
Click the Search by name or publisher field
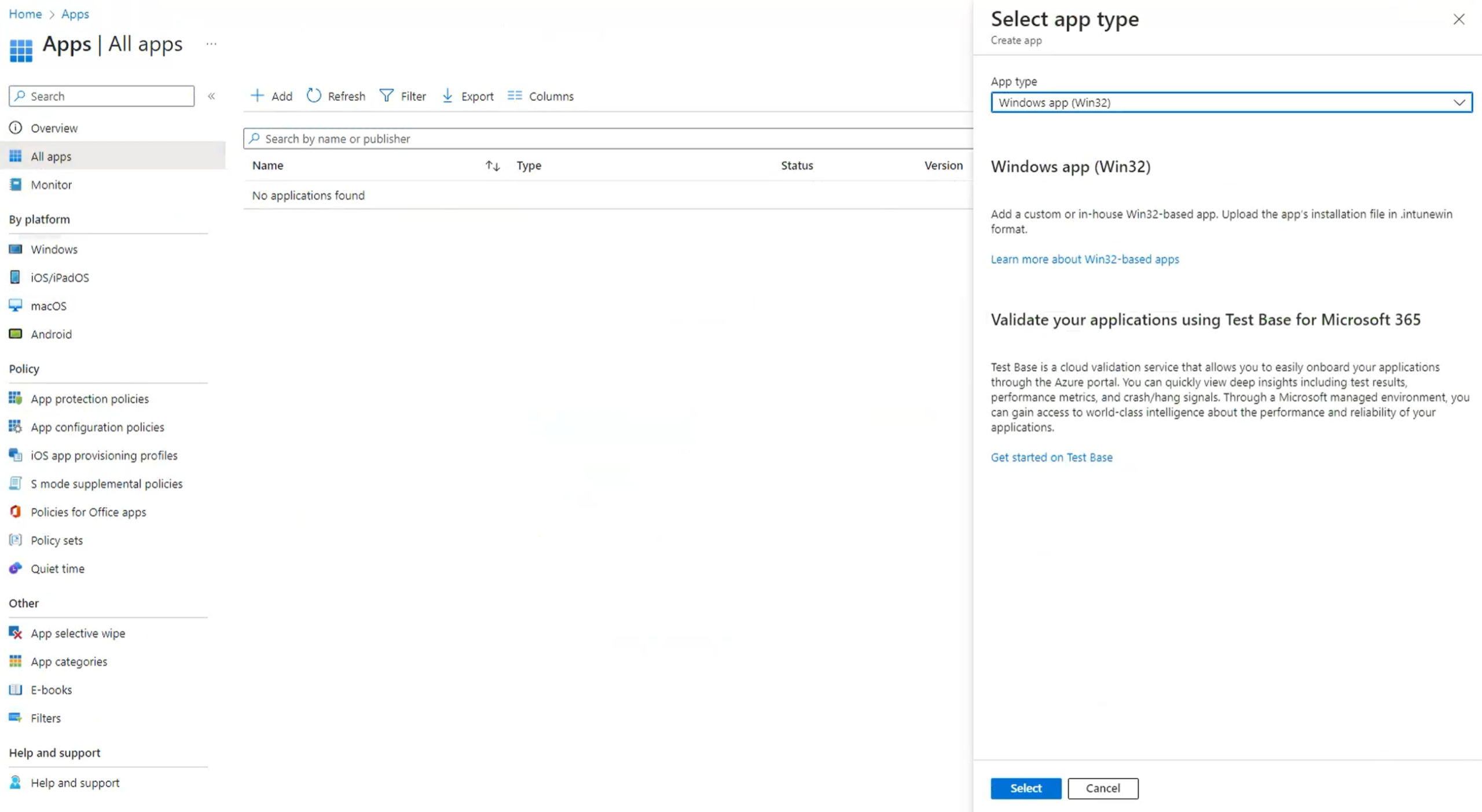[608, 139]
